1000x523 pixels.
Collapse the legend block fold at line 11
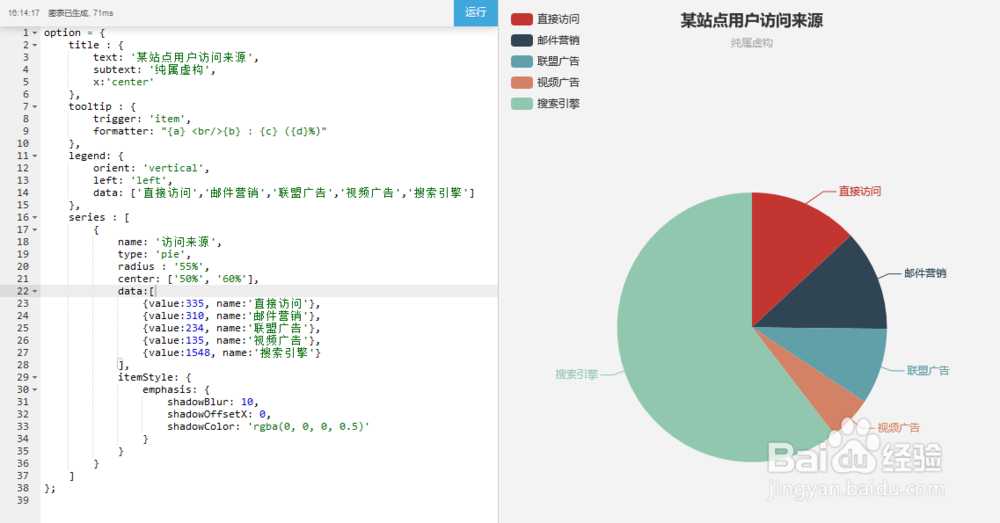tap(34, 156)
